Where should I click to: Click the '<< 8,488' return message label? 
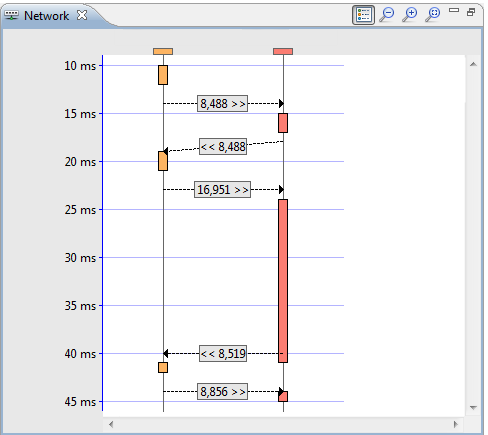223,147
